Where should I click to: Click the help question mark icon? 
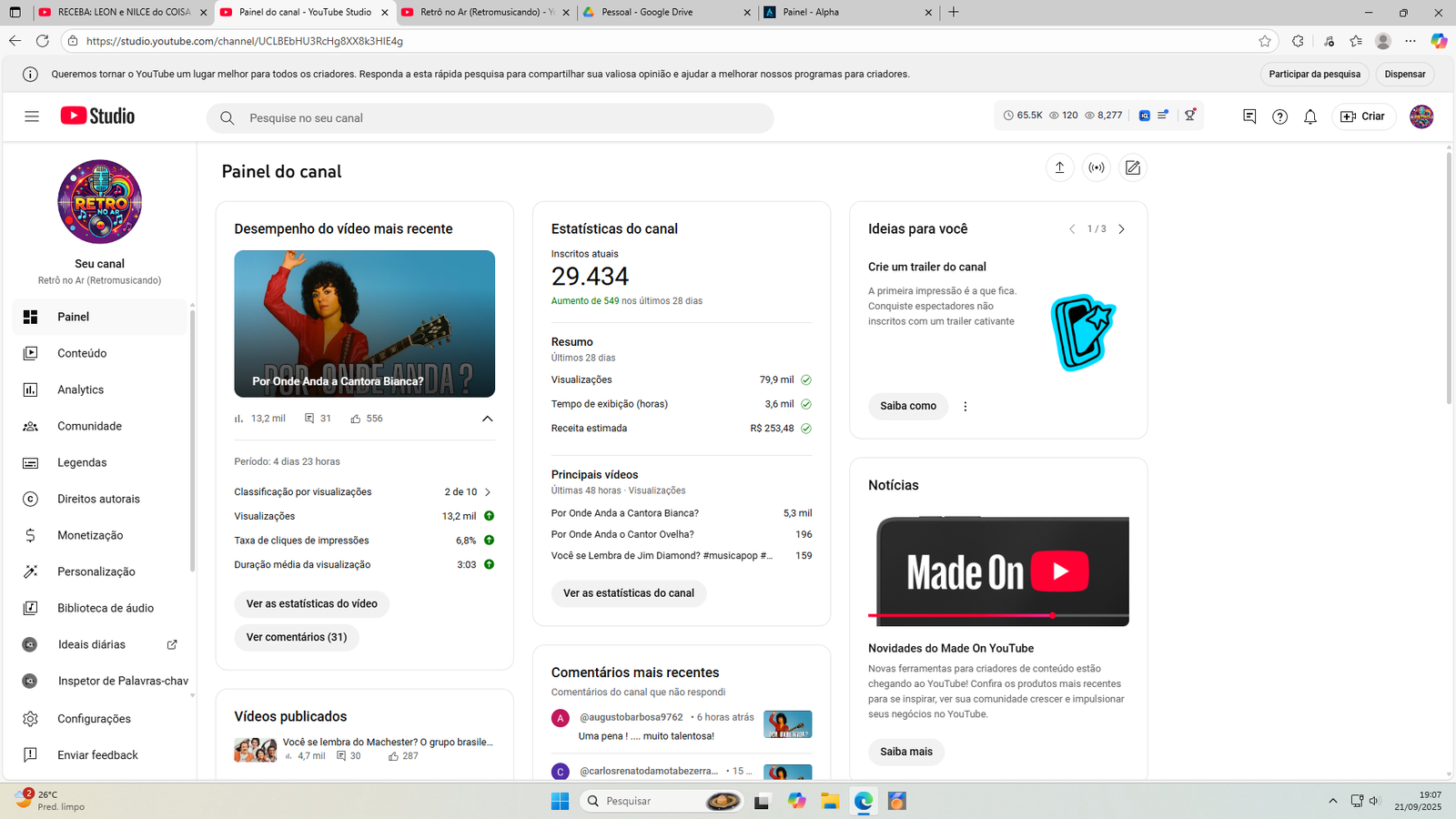tap(1279, 116)
